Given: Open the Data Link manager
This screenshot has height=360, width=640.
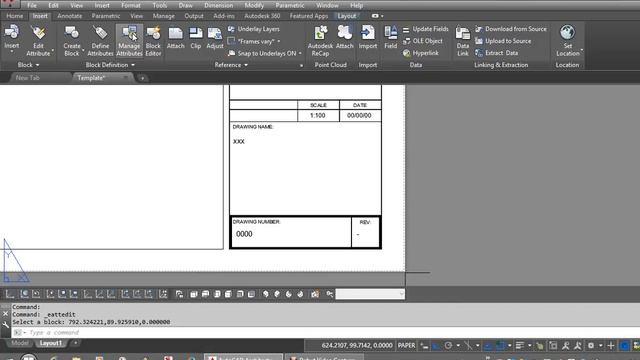Looking at the screenshot, I should 462,40.
